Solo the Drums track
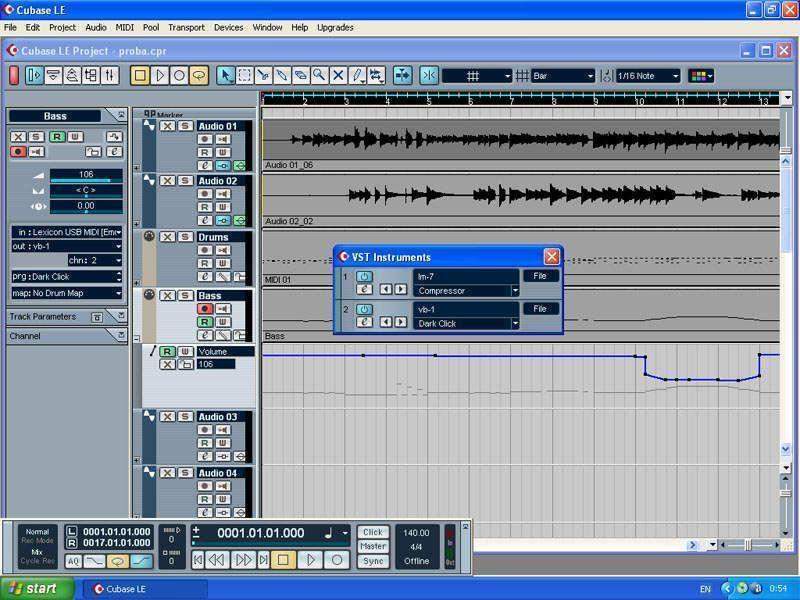This screenshot has width=800, height=600. [x=184, y=237]
